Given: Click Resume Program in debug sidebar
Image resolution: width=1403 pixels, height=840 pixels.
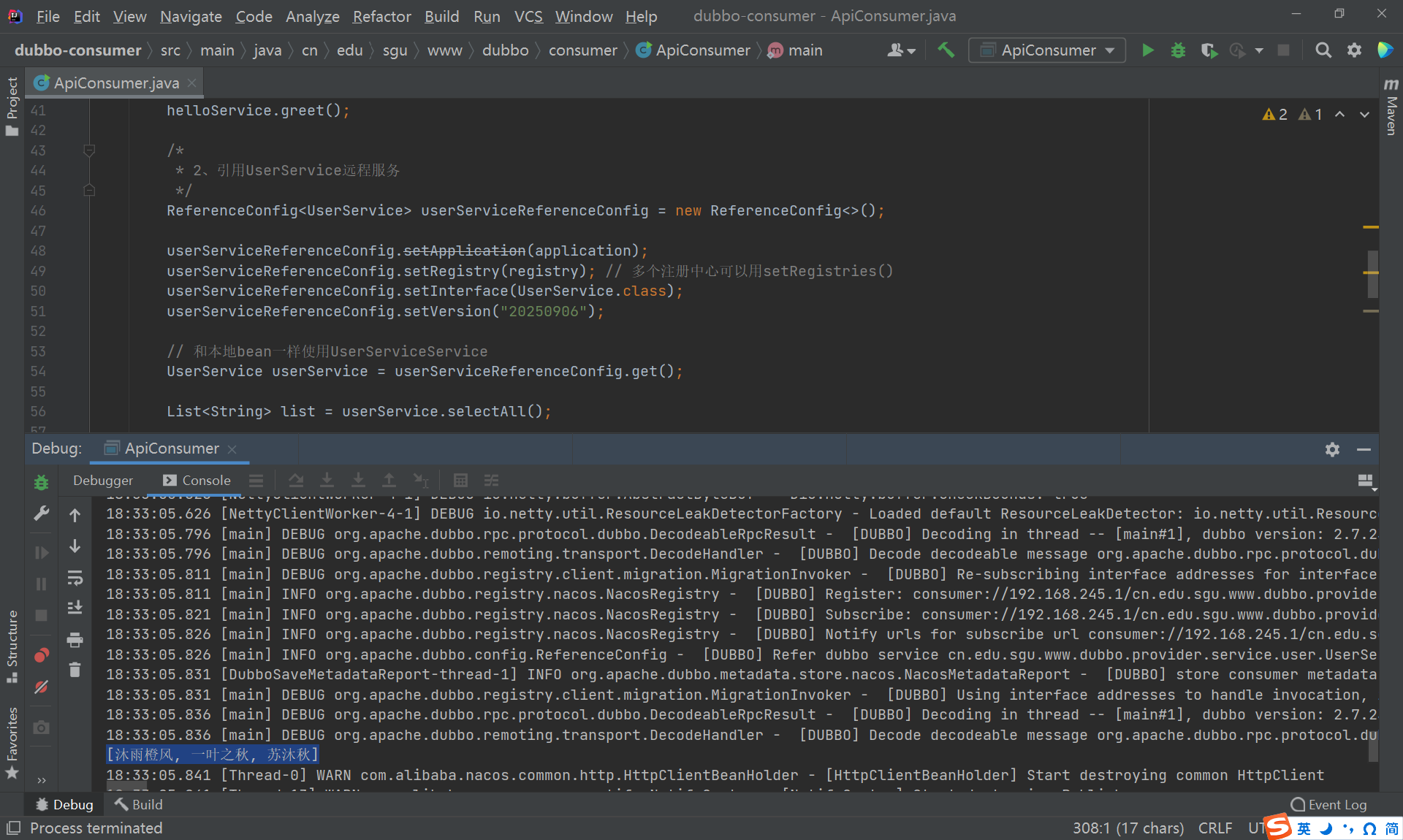Looking at the screenshot, I should pyautogui.click(x=42, y=553).
